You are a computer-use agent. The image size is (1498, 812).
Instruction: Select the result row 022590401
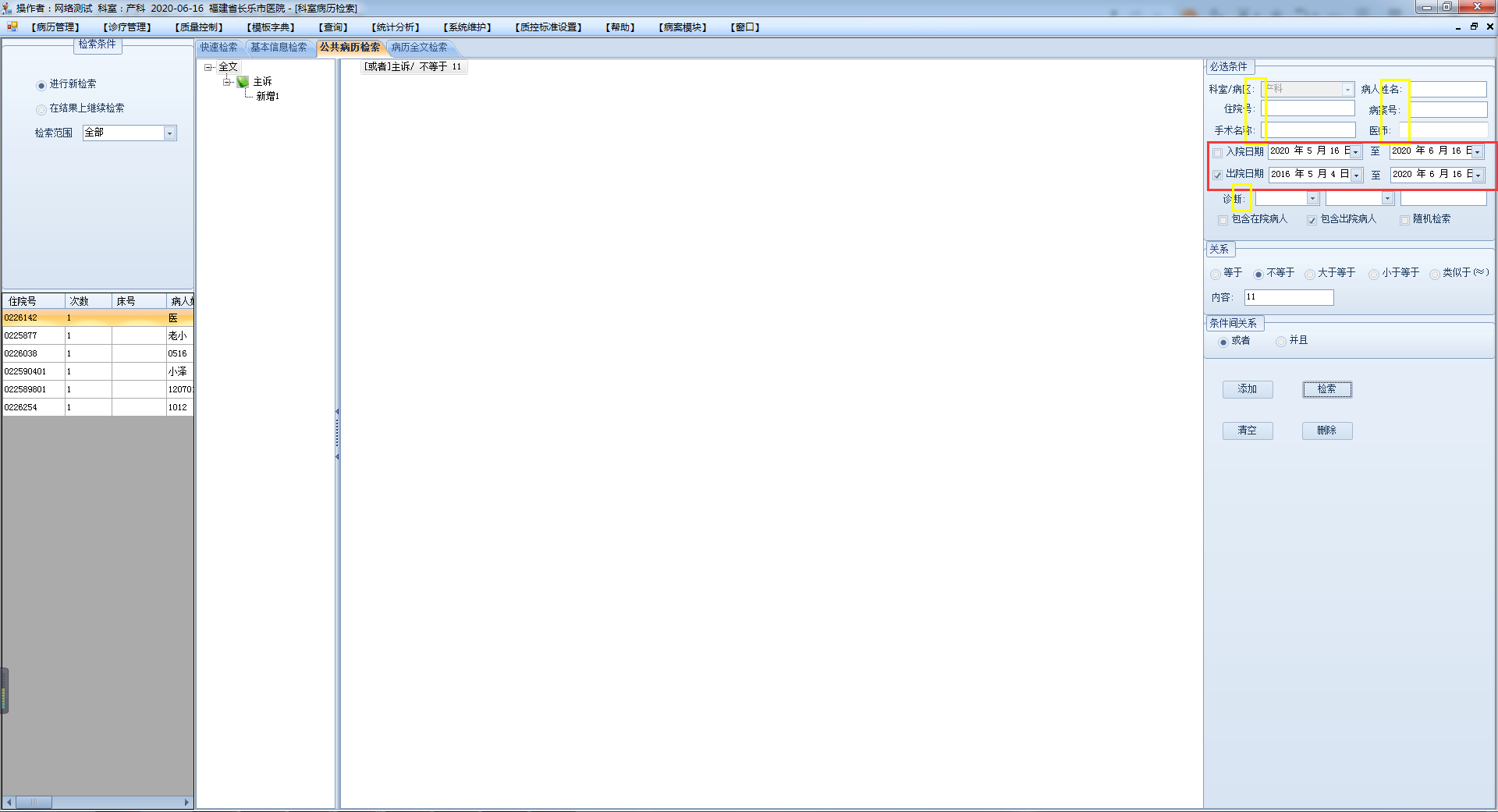click(98, 371)
